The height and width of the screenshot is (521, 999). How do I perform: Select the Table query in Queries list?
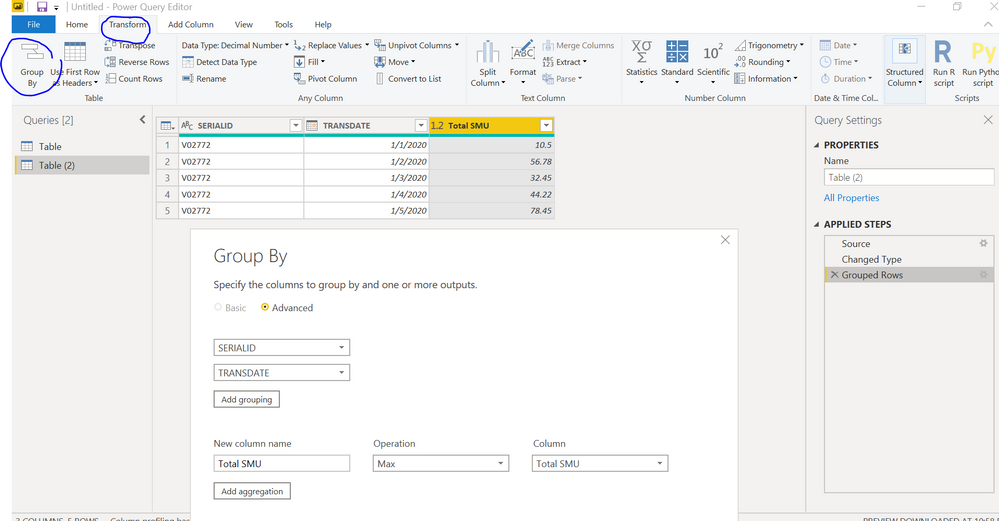point(82,146)
